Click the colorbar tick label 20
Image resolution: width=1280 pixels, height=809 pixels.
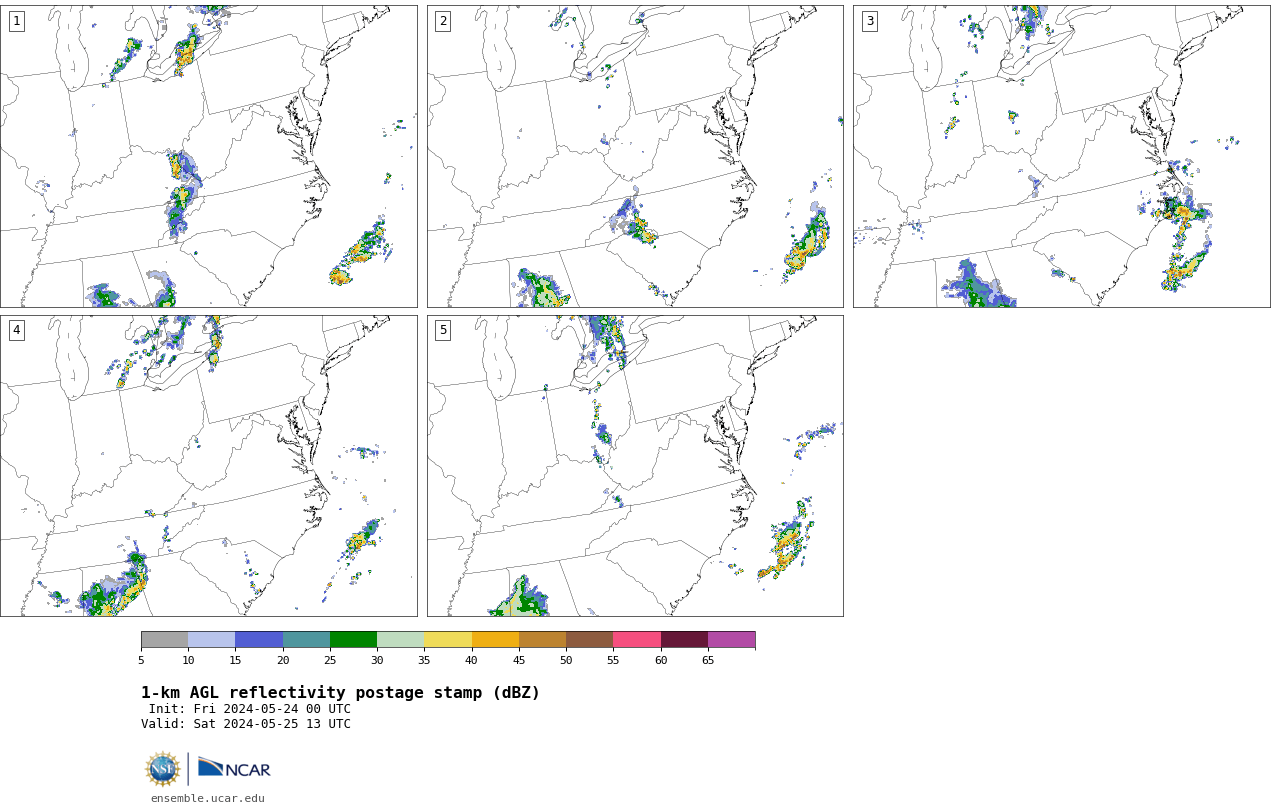point(283,660)
